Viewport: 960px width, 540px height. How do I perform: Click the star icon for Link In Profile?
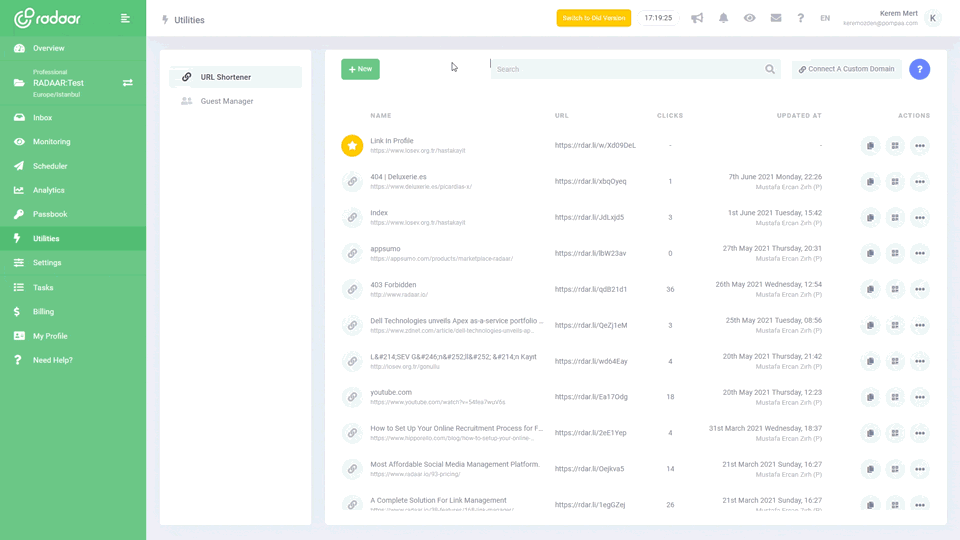pyautogui.click(x=352, y=146)
